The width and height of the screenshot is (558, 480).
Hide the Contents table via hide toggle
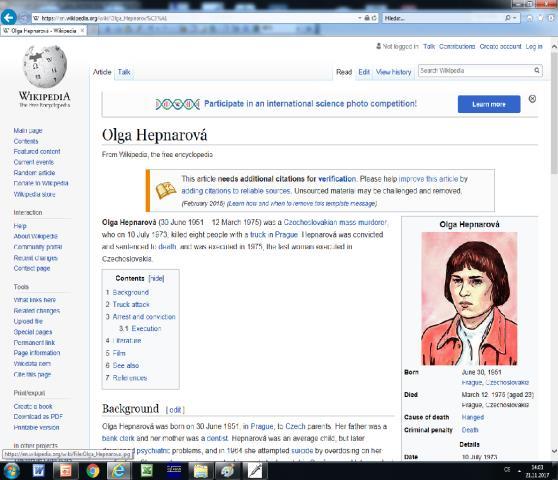156,278
